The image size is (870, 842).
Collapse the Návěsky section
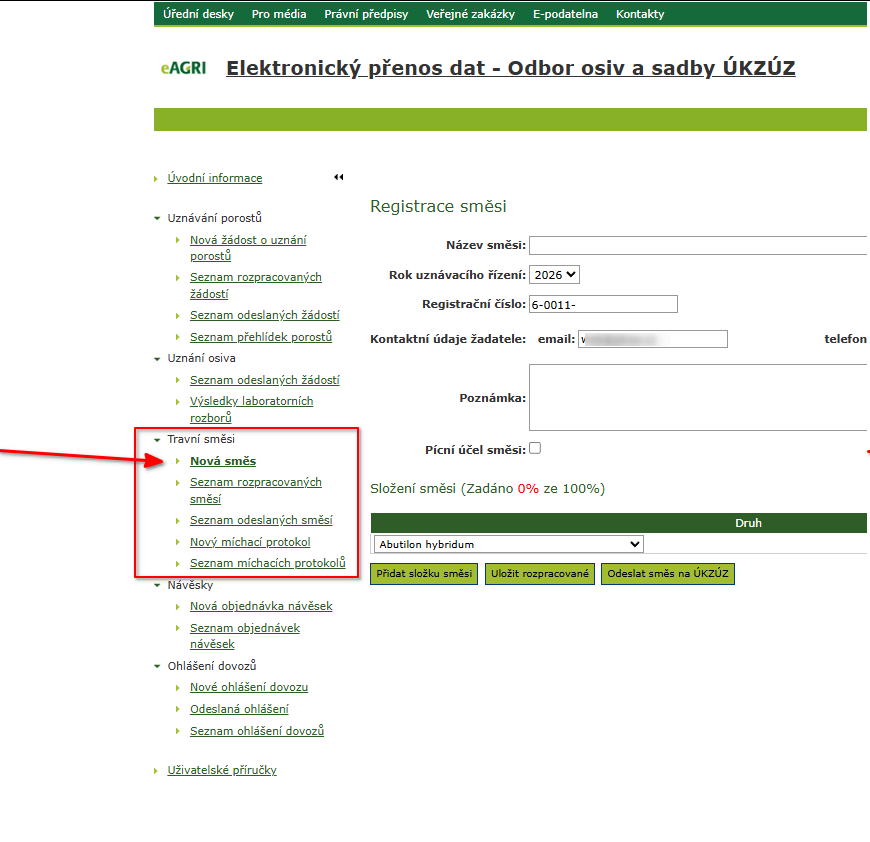(156, 585)
